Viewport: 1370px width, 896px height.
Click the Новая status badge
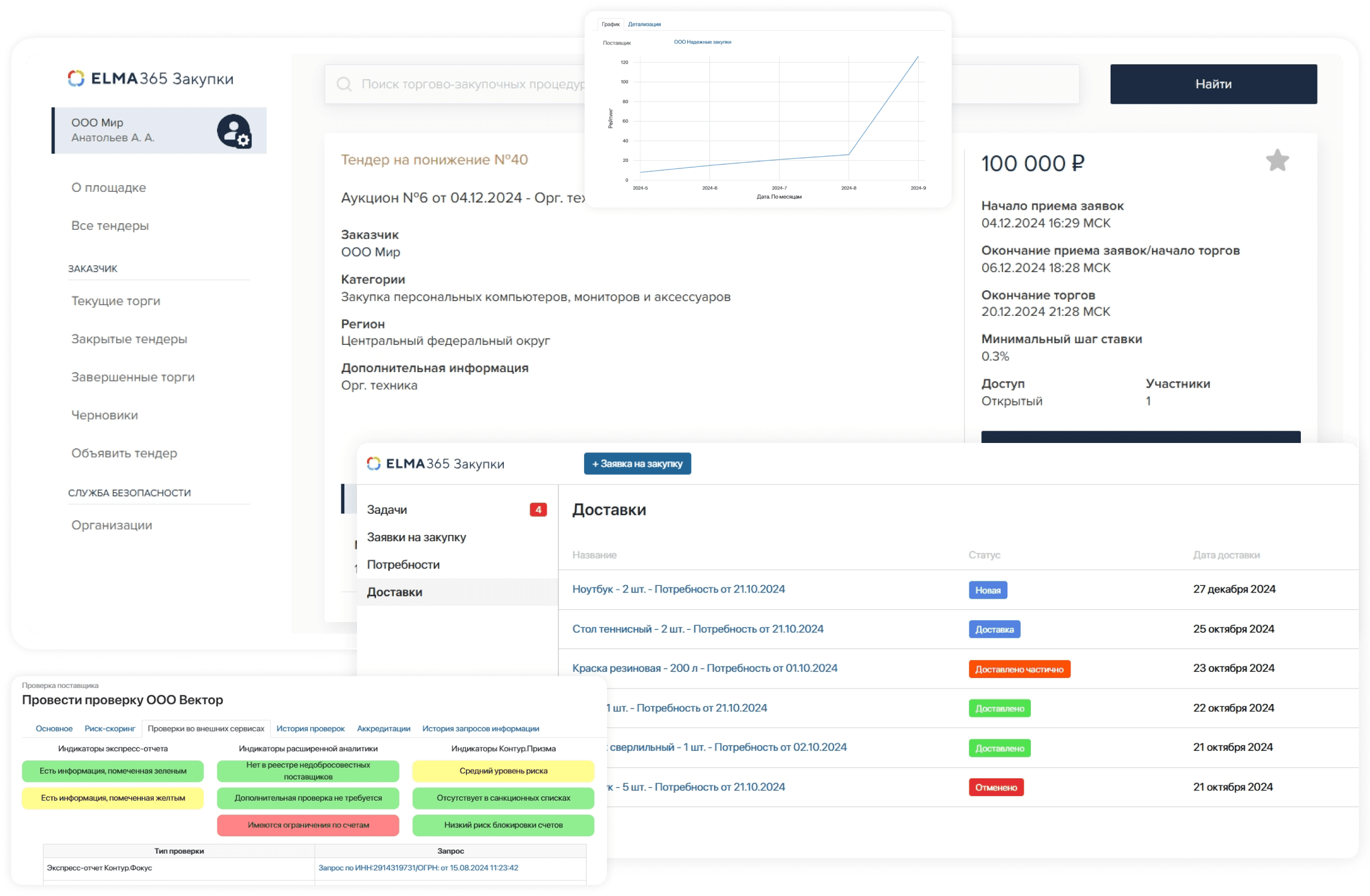988,590
